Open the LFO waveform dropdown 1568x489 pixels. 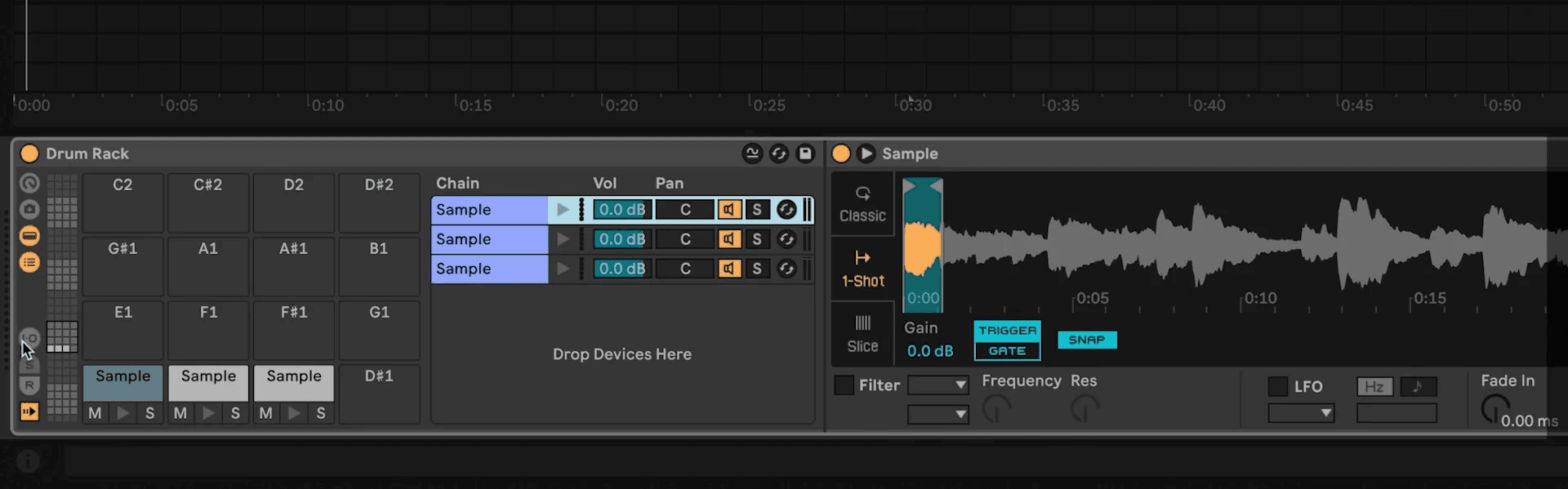pyautogui.click(x=1301, y=413)
